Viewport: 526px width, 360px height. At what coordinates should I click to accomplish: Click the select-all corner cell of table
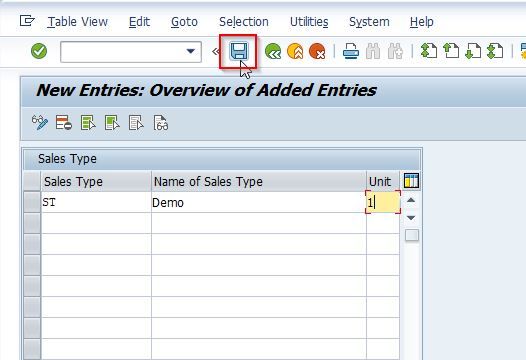[x=32, y=181]
